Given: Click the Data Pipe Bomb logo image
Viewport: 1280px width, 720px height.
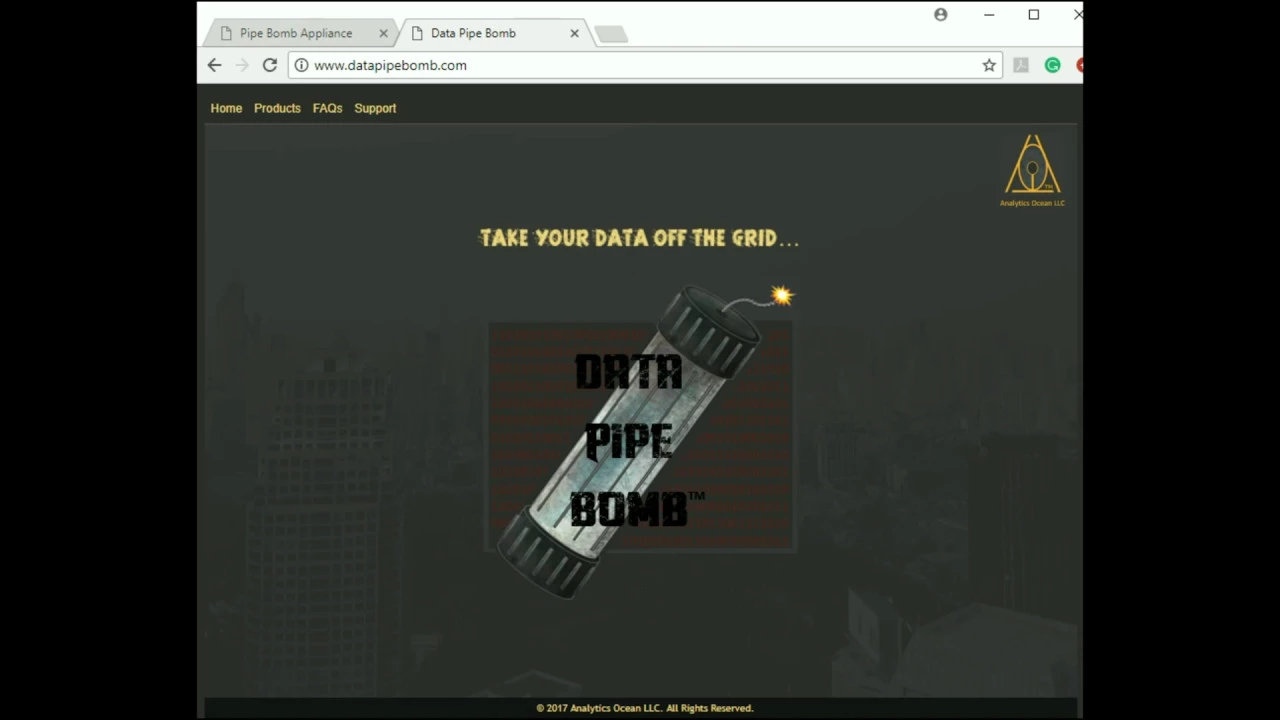Looking at the screenshot, I should [639, 440].
